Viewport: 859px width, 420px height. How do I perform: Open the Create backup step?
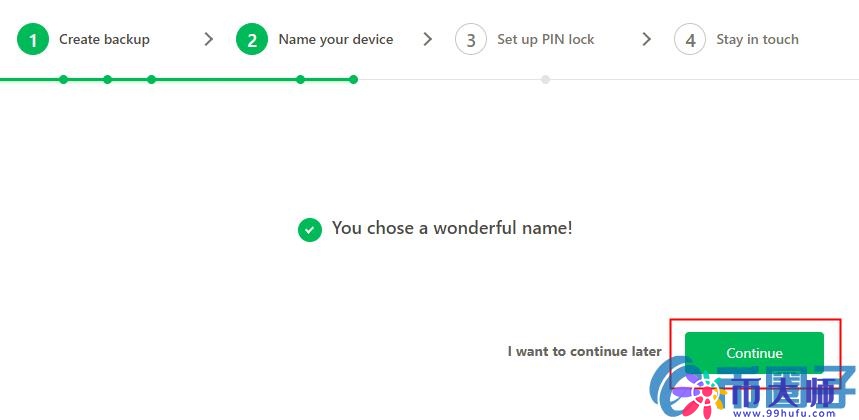coord(104,39)
